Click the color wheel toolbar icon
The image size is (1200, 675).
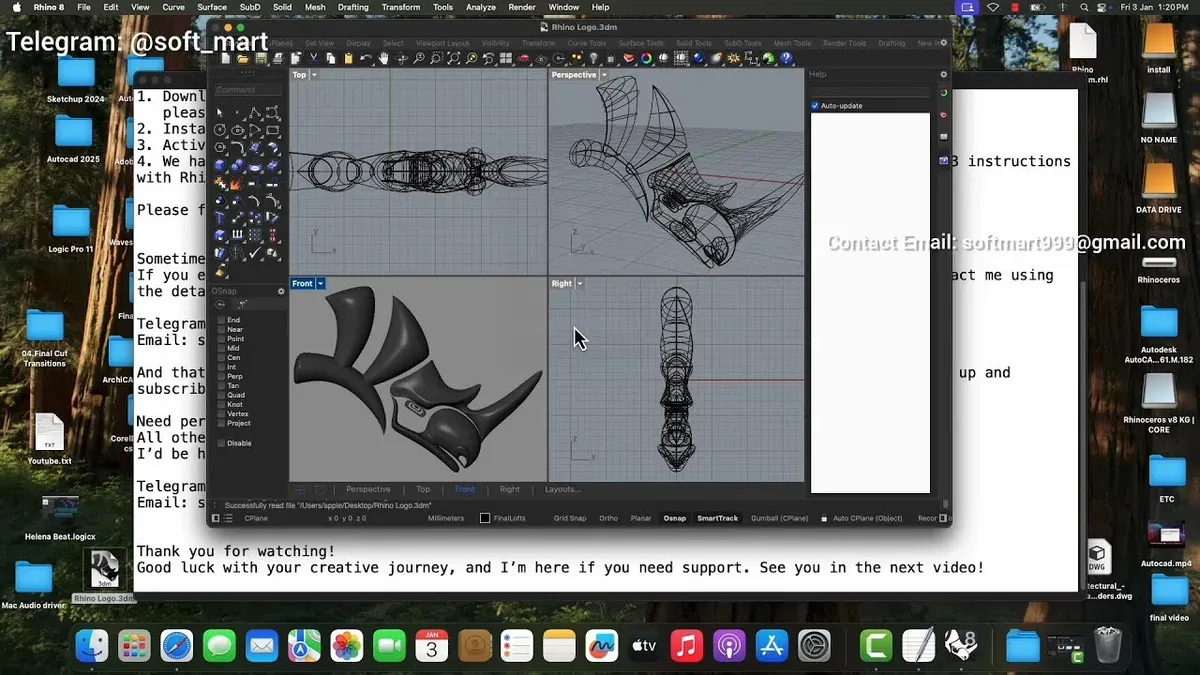pos(647,59)
